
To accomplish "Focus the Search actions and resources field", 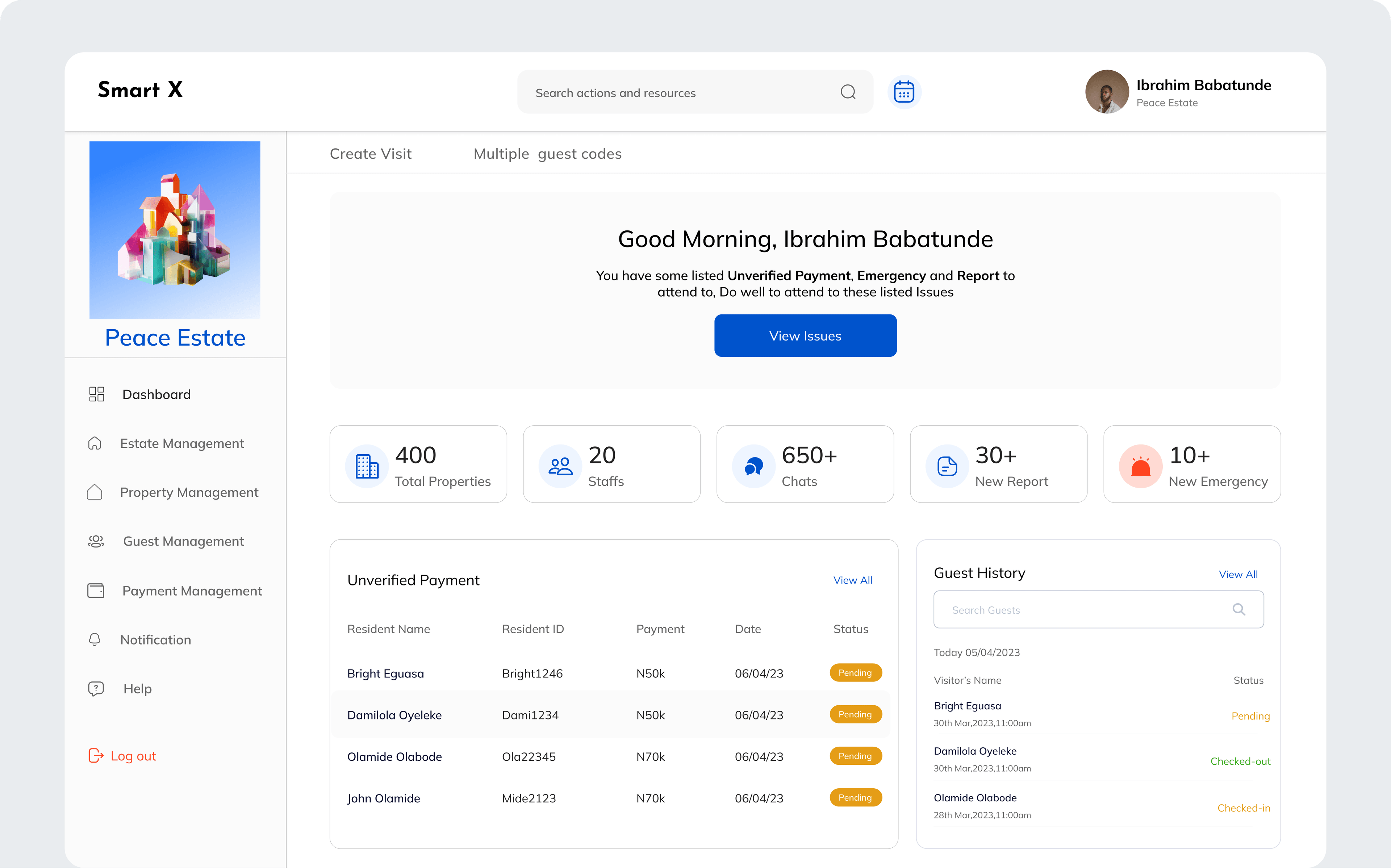I will click(x=677, y=92).
